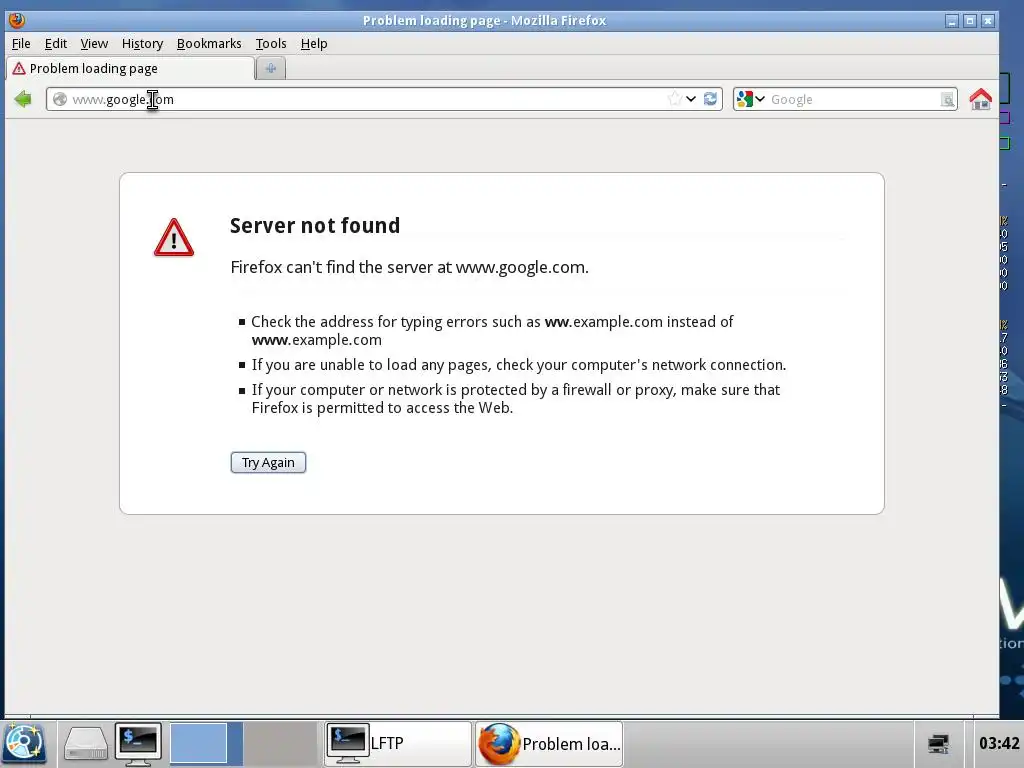Open the Bookmarks menu
Screen dimensions: 1024x768
pos(209,44)
